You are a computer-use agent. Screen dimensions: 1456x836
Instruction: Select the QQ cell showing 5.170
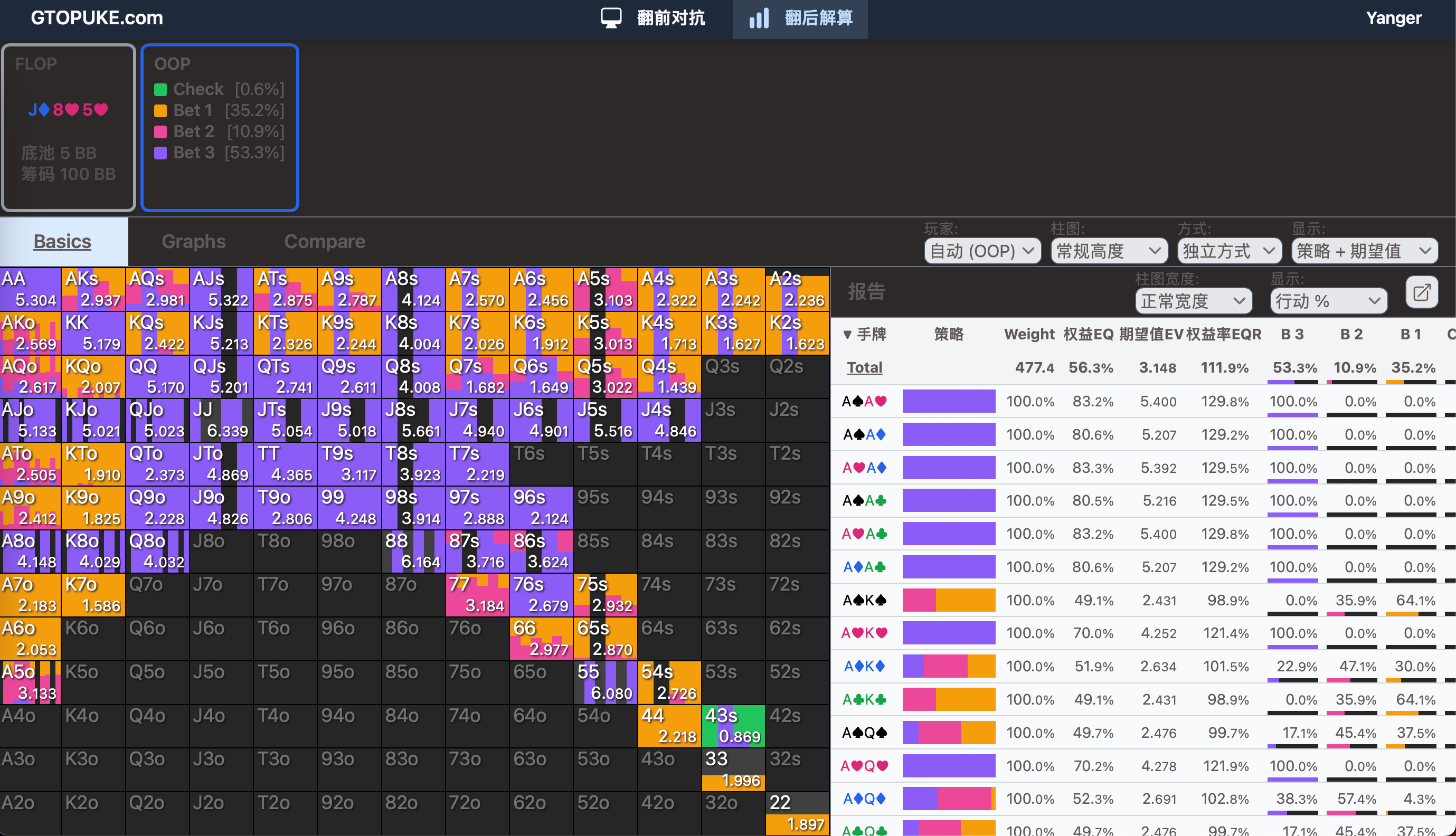coord(157,377)
